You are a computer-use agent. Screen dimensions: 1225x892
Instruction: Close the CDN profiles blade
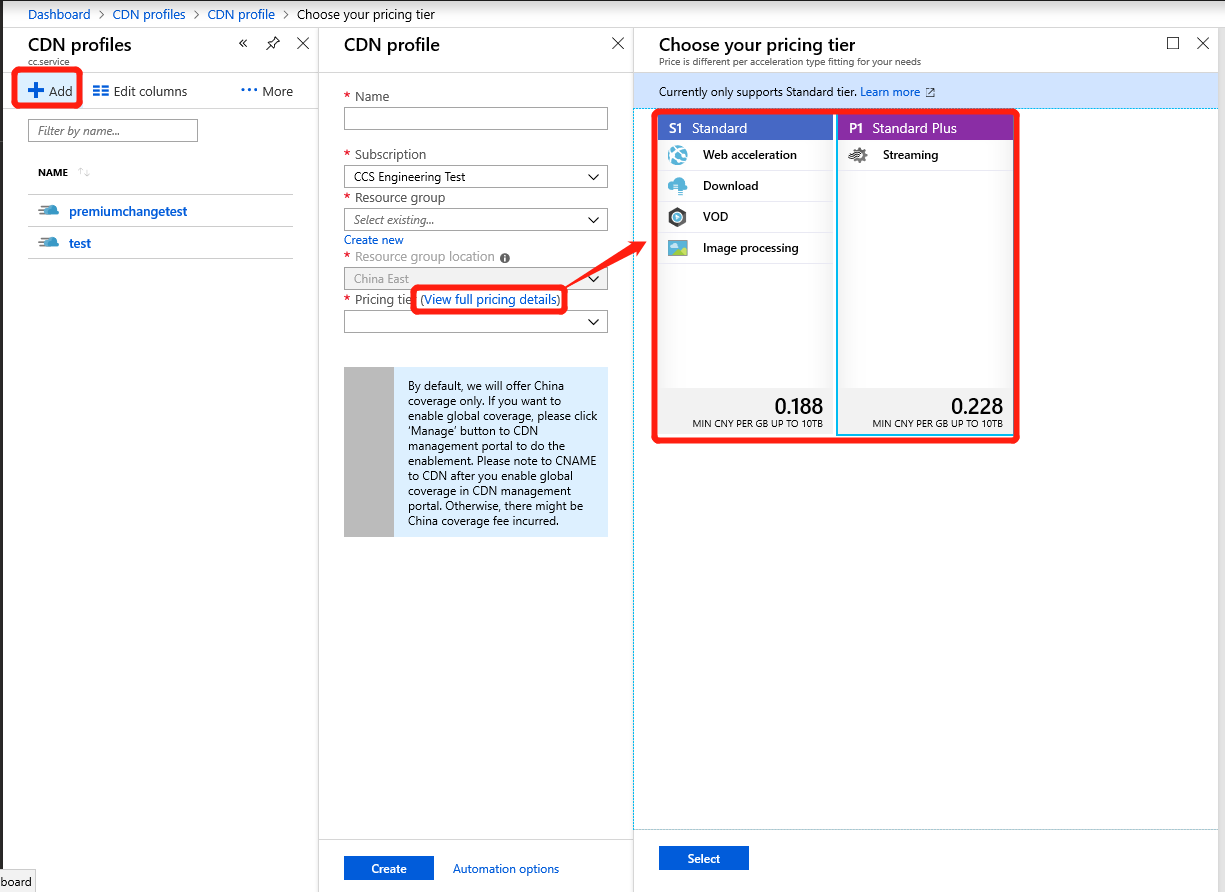click(x=303, y=44)
